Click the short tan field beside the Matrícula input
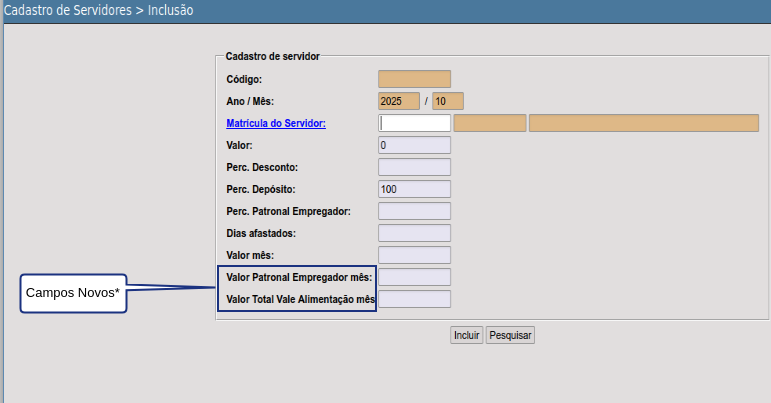Screen dimensions: 771x403 click(x=489, y=123)
